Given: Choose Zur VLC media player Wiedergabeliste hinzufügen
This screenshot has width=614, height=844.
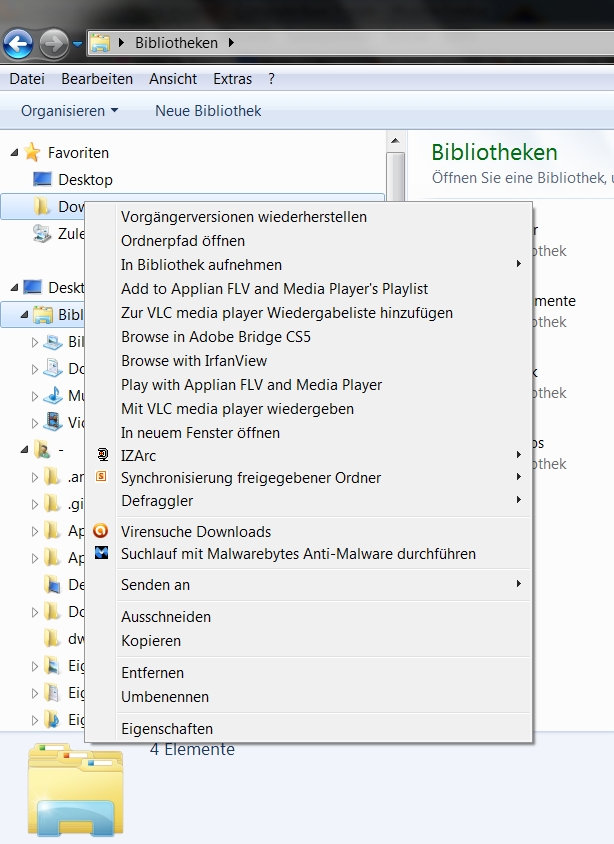Looking at the screenshot, I should point(309,313).
